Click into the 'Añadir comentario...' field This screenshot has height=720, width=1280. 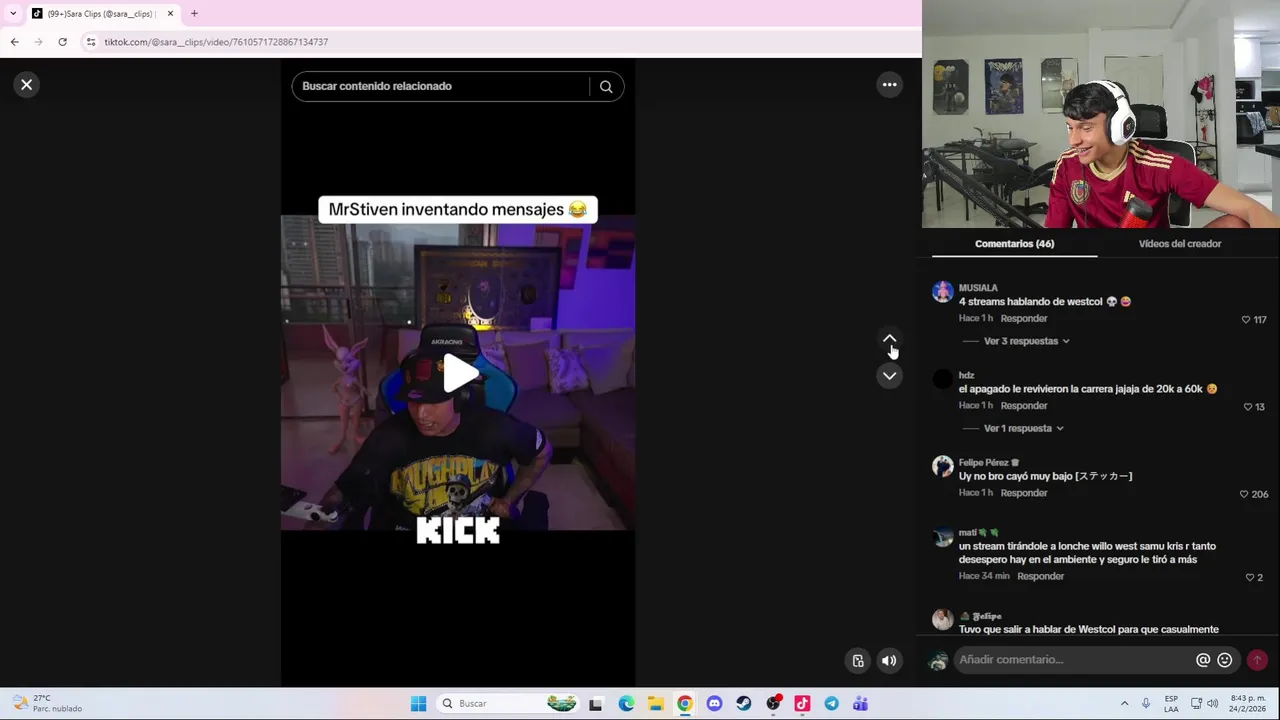click(x=1073, y=660)
